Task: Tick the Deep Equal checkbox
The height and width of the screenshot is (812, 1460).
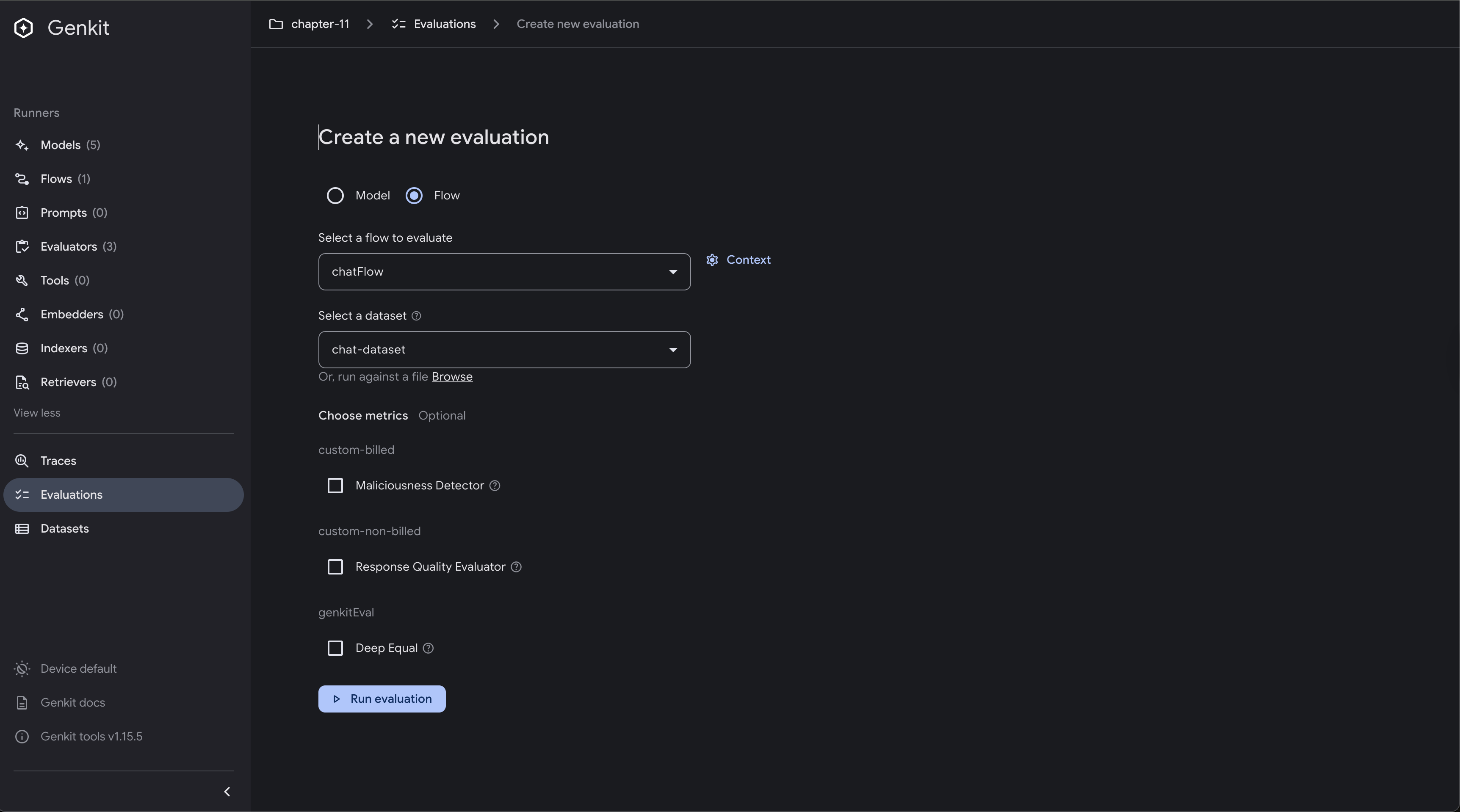Action: point(335,648)
